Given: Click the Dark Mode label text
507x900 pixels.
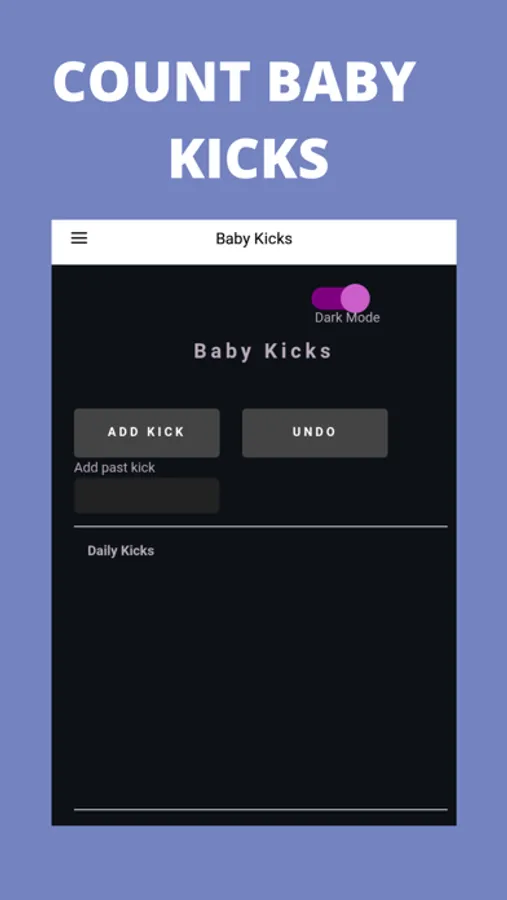Looking at the screenshot, I should pyautogui.click(x=347, y=317).
